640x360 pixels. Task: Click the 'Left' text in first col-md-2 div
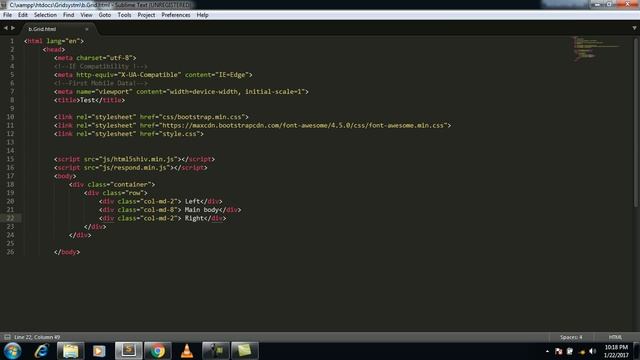pyautogui.click(x=192, y=202)
